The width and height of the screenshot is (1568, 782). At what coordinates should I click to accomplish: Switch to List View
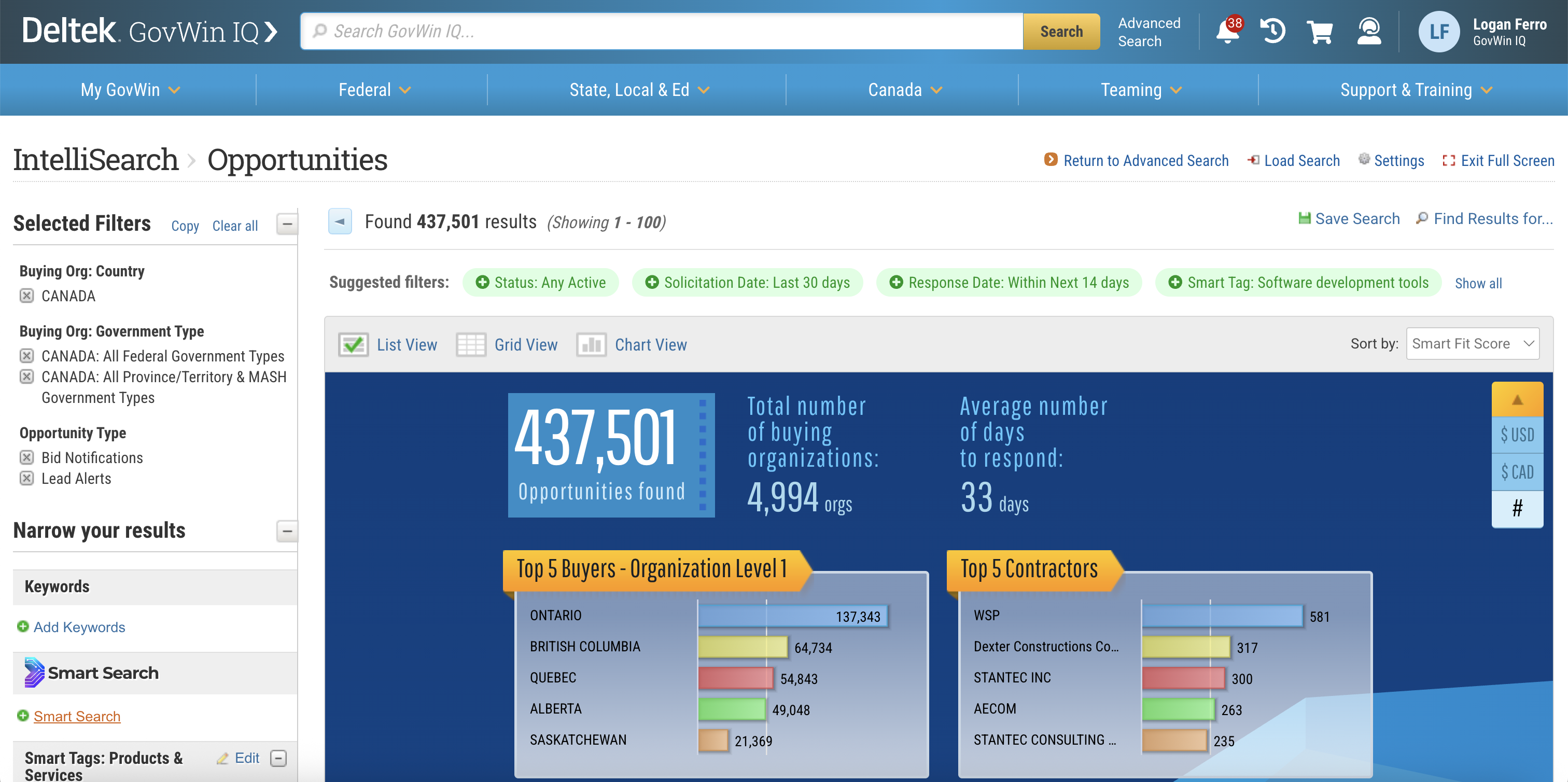(407, 344)
